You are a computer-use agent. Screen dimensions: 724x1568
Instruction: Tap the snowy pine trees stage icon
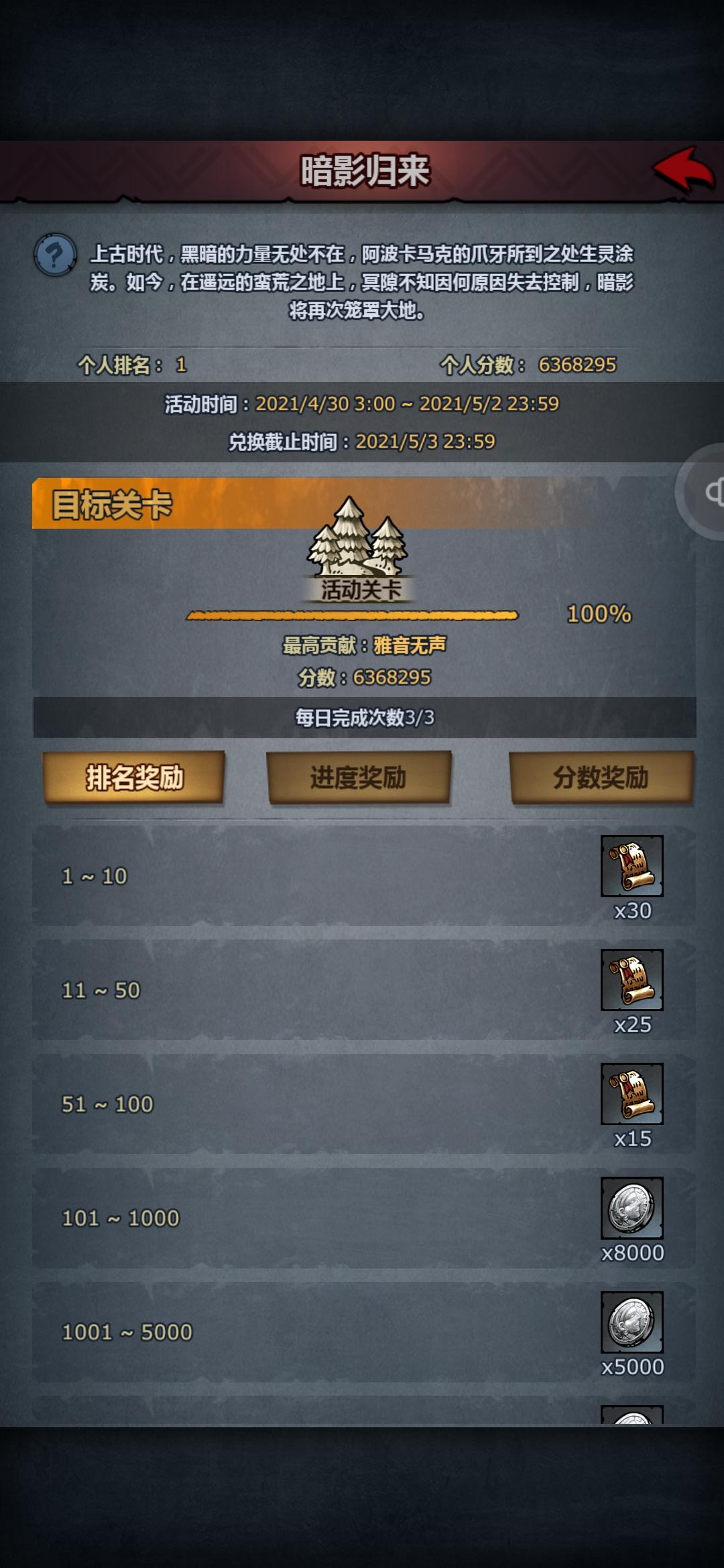(x=358, y=536)
